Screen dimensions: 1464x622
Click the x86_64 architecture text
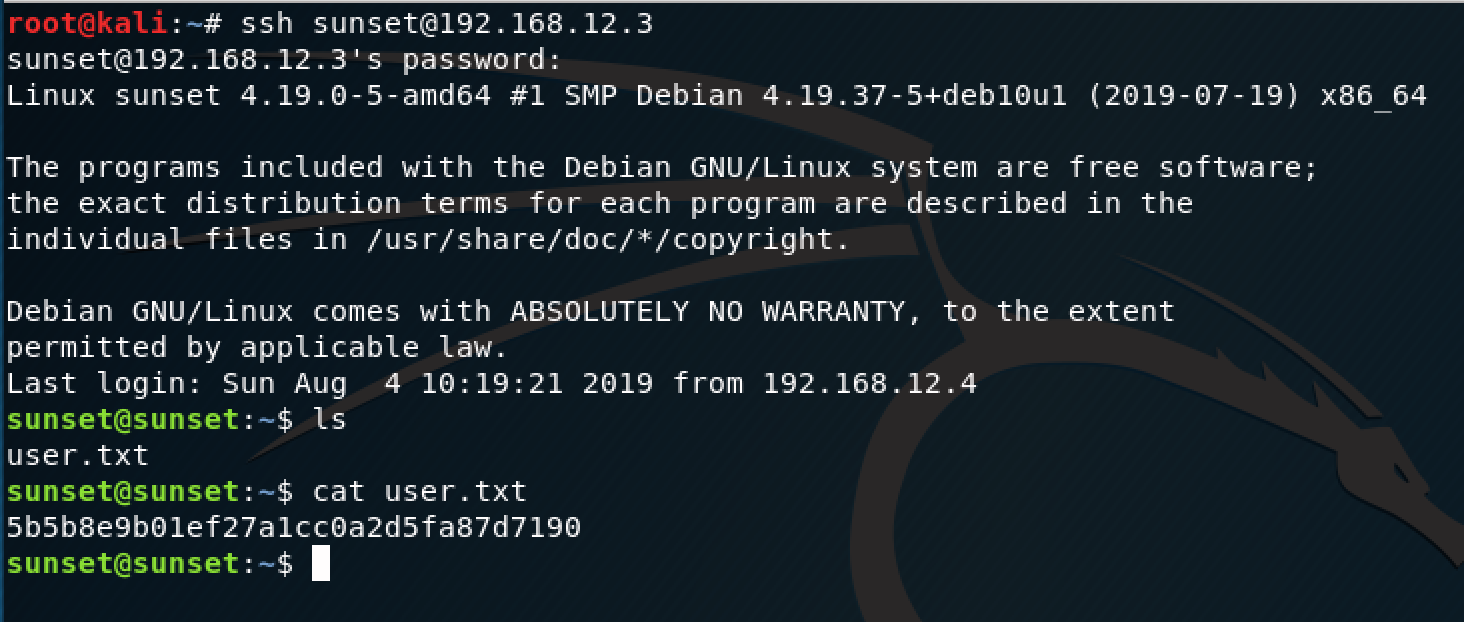[1374, 97]
